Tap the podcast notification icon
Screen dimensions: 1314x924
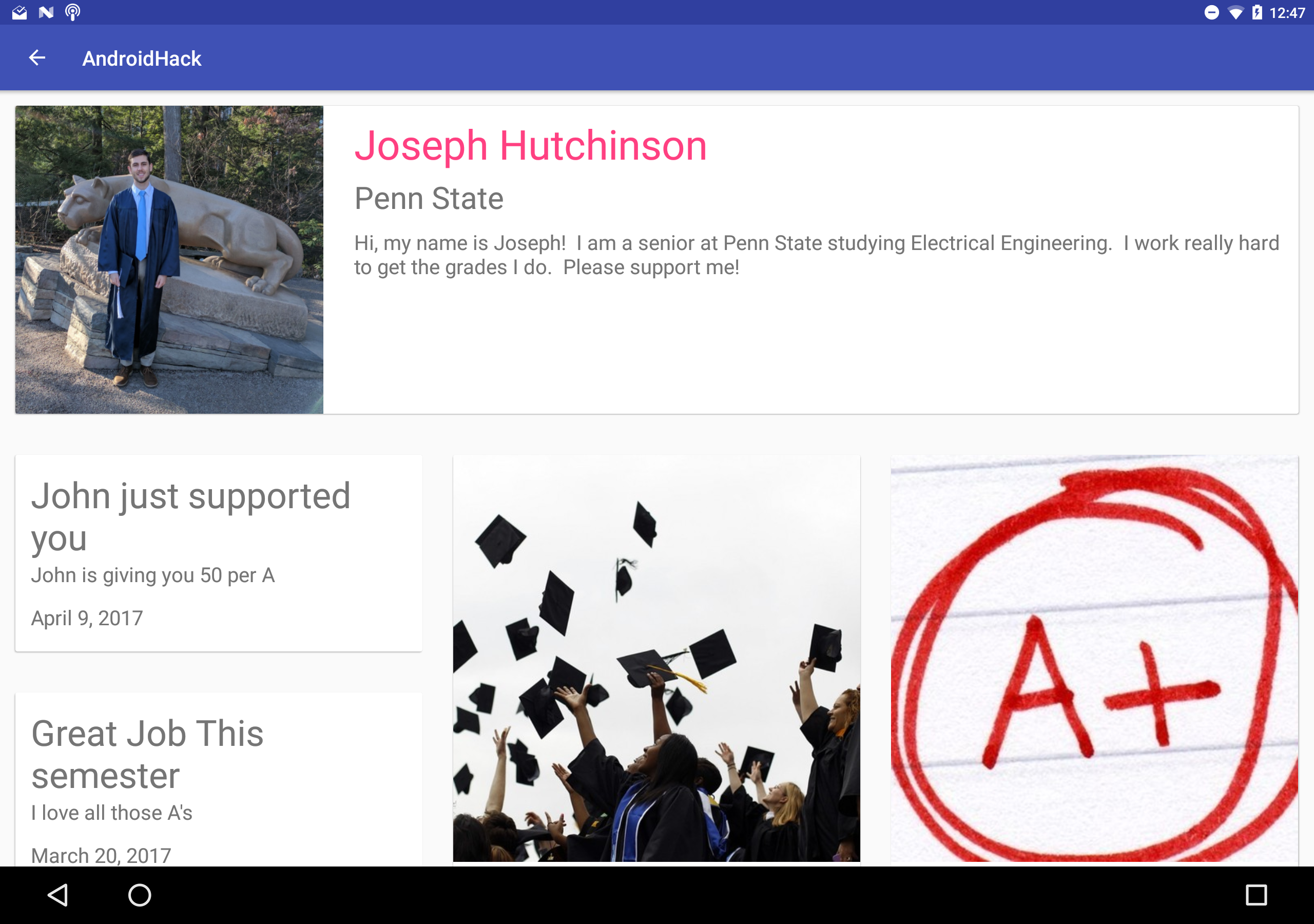click(73, 12)
